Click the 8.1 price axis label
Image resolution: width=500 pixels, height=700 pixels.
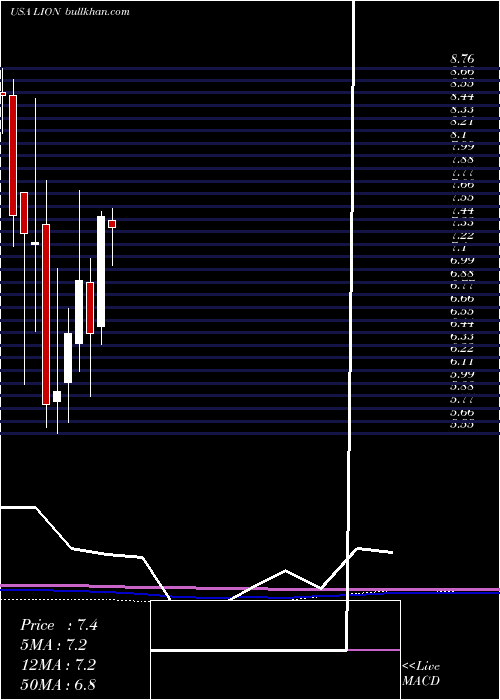pyautogui.click(x=459, y=134)
